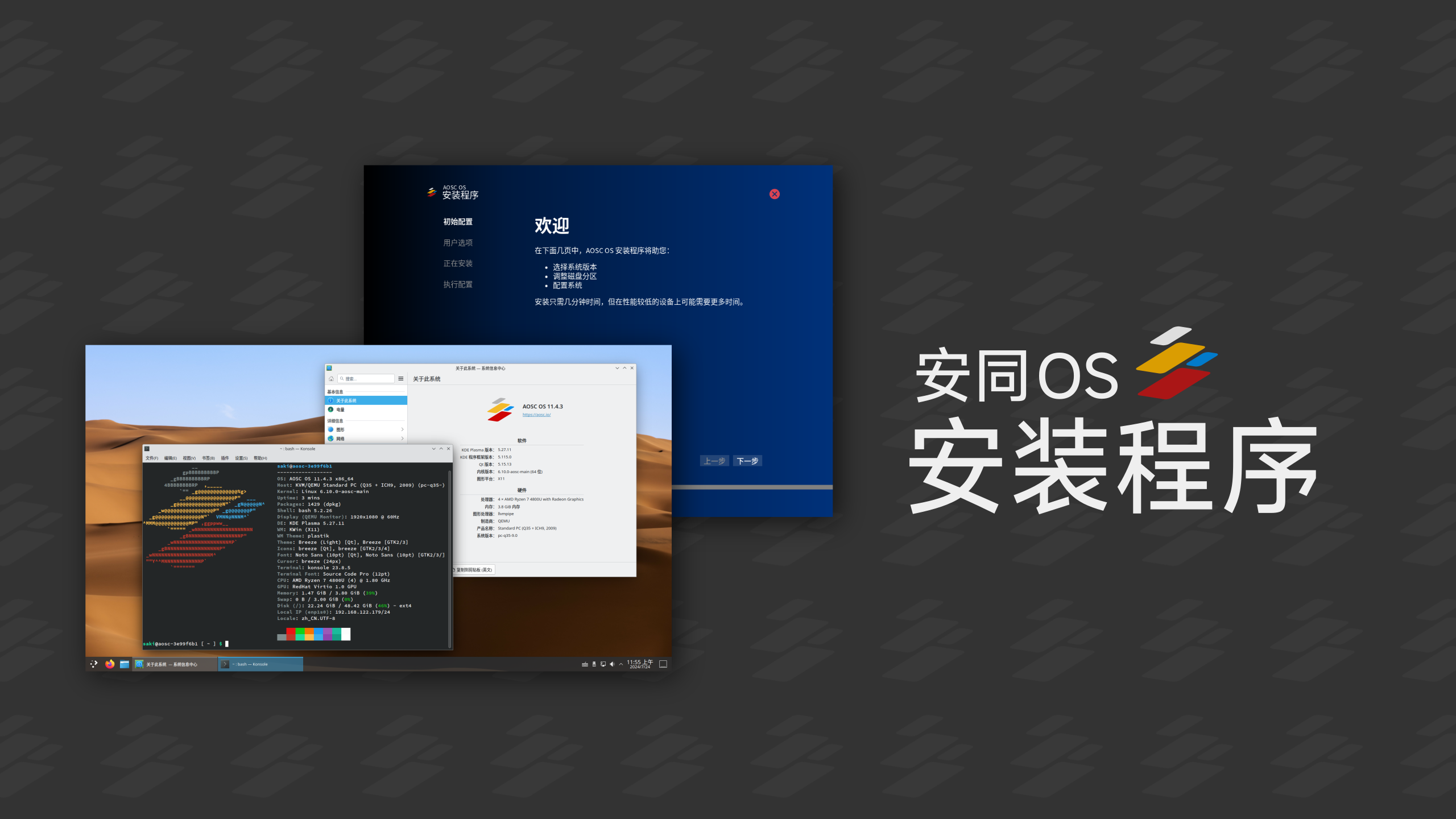Image resolution: width=1456 pixels, height=819 pixels.
Task: Click the network icon in system tray
Action: (603, 664)
